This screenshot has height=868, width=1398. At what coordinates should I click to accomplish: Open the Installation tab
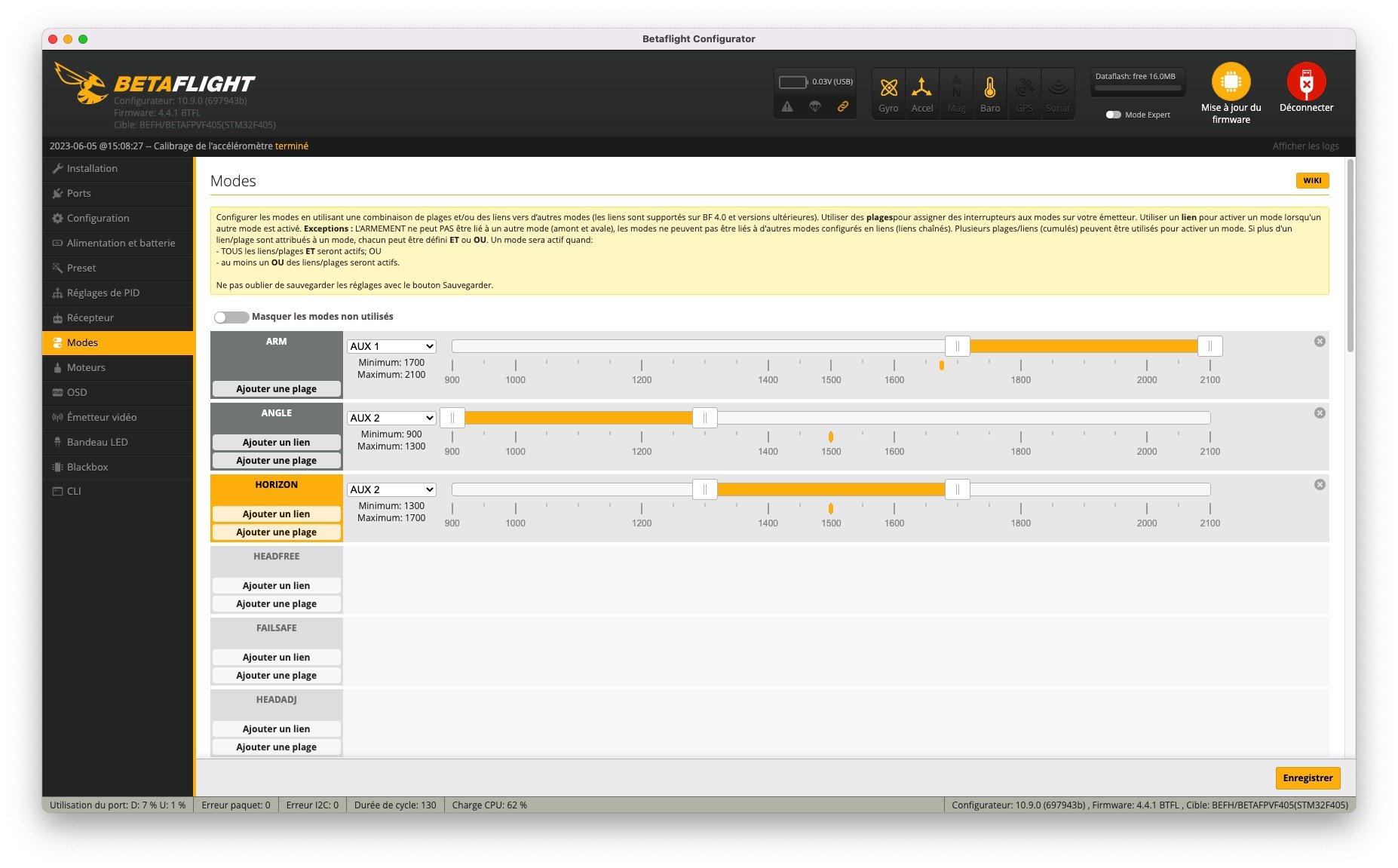pos(118,168)
